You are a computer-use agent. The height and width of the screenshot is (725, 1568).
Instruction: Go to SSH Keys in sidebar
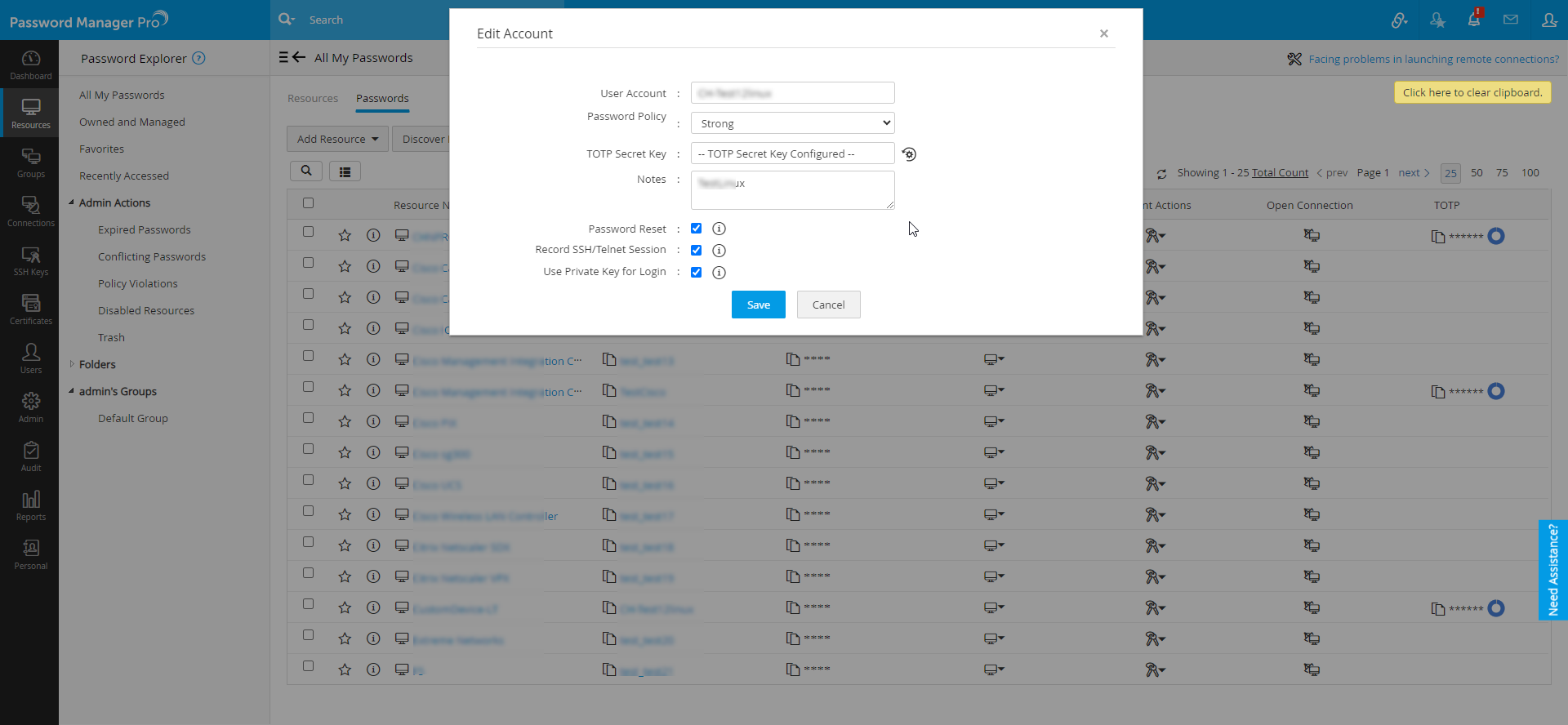(31, 260)
